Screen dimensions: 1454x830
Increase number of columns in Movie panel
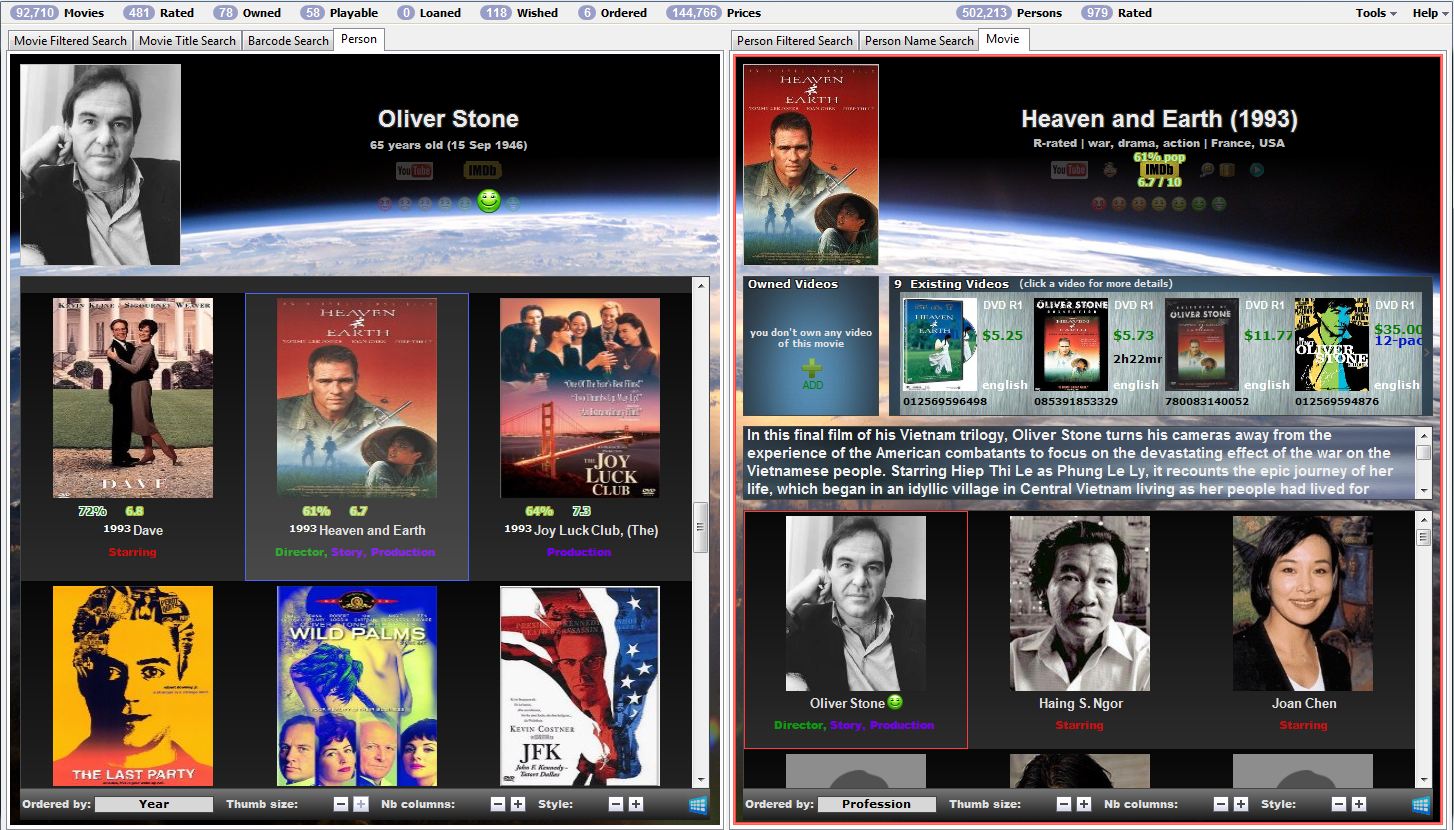1241,804
